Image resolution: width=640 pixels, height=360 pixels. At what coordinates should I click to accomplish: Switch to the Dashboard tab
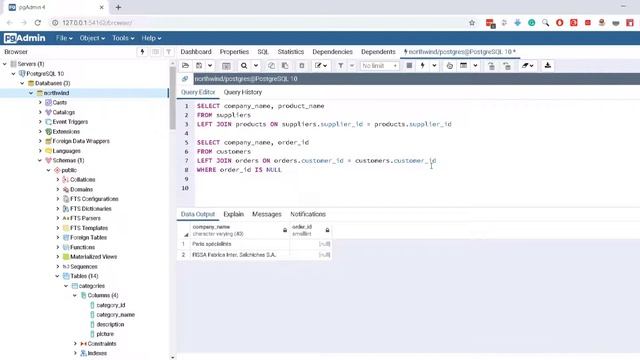point(196,52)
